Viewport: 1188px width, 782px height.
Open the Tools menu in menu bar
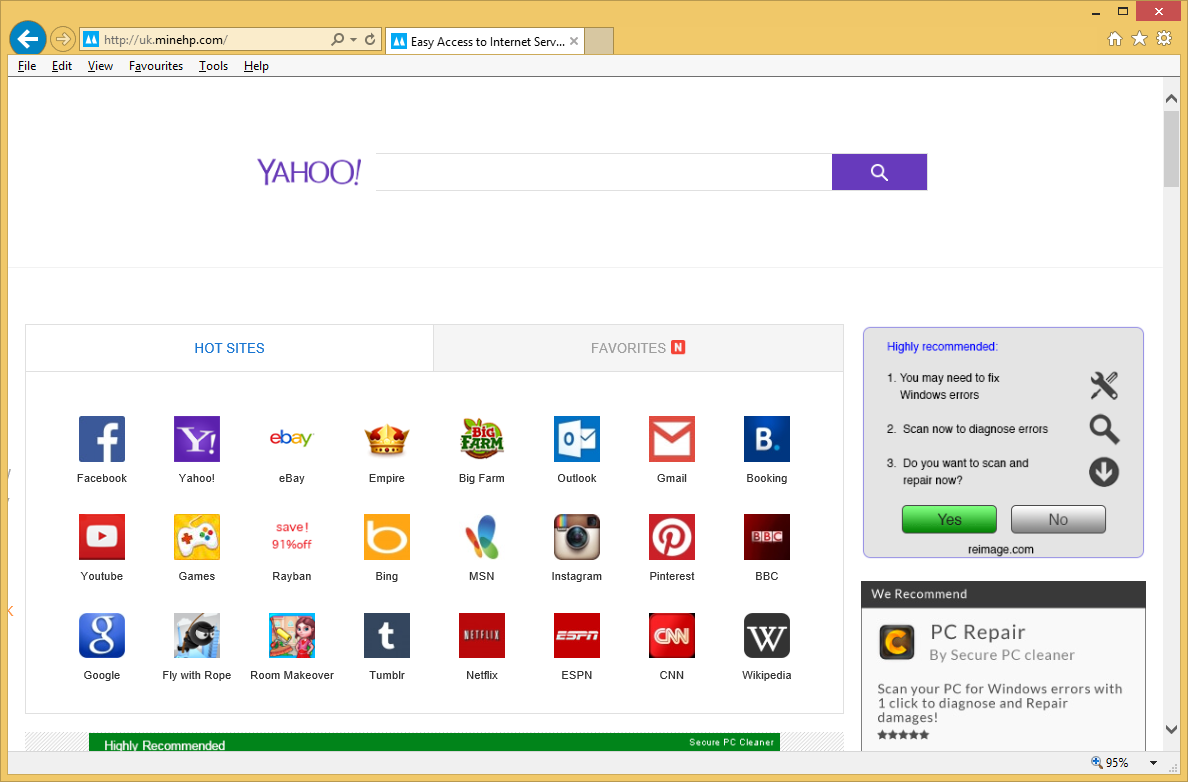click(x=213, y=66)
